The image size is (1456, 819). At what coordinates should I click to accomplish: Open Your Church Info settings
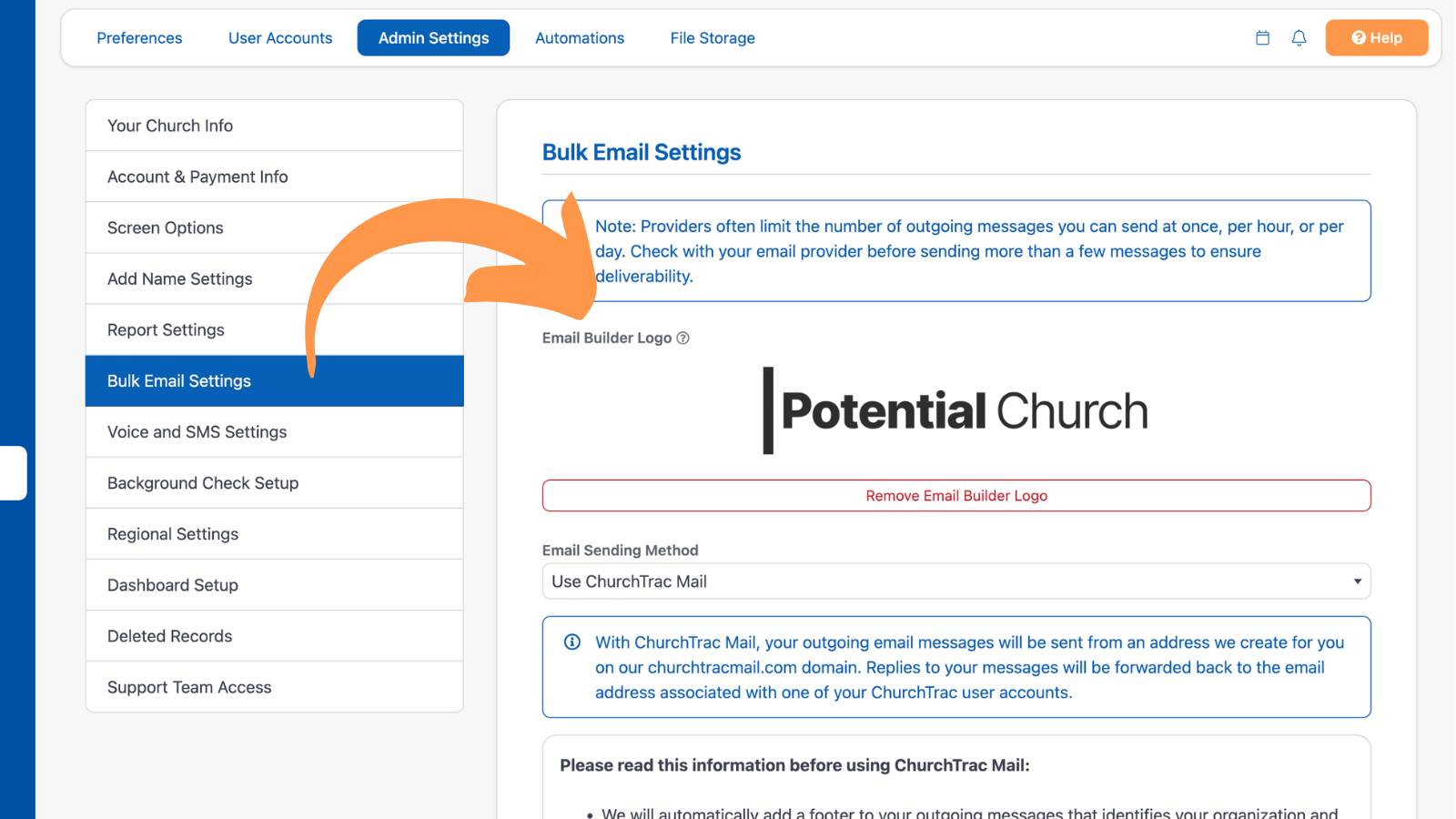(274, 126)
